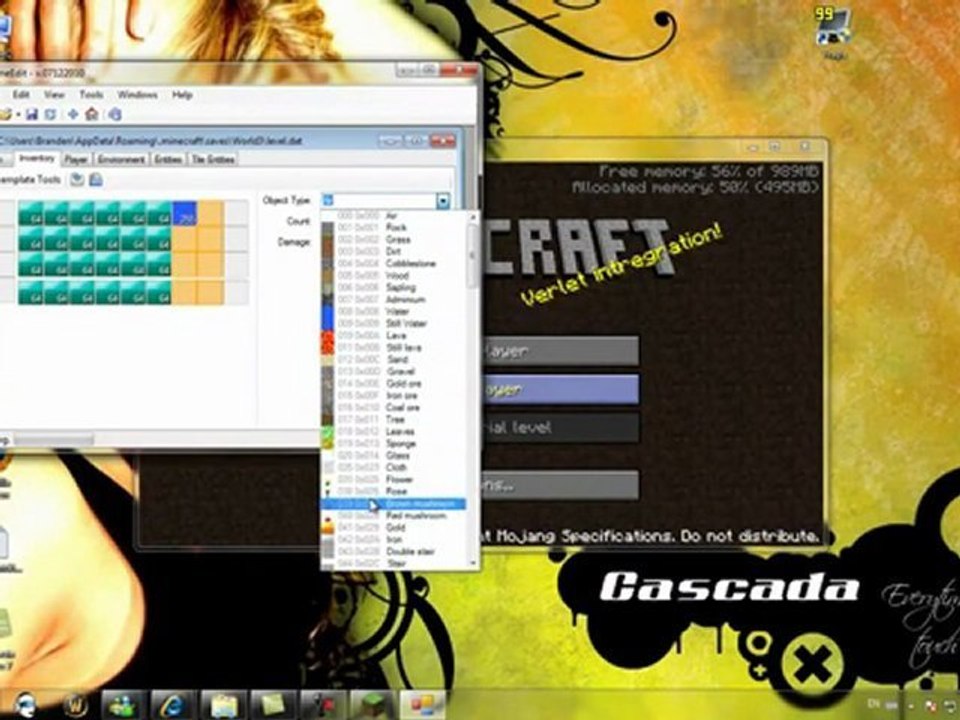Select Gold ore in the object list

pyautogui.click(x=394, y=383)
